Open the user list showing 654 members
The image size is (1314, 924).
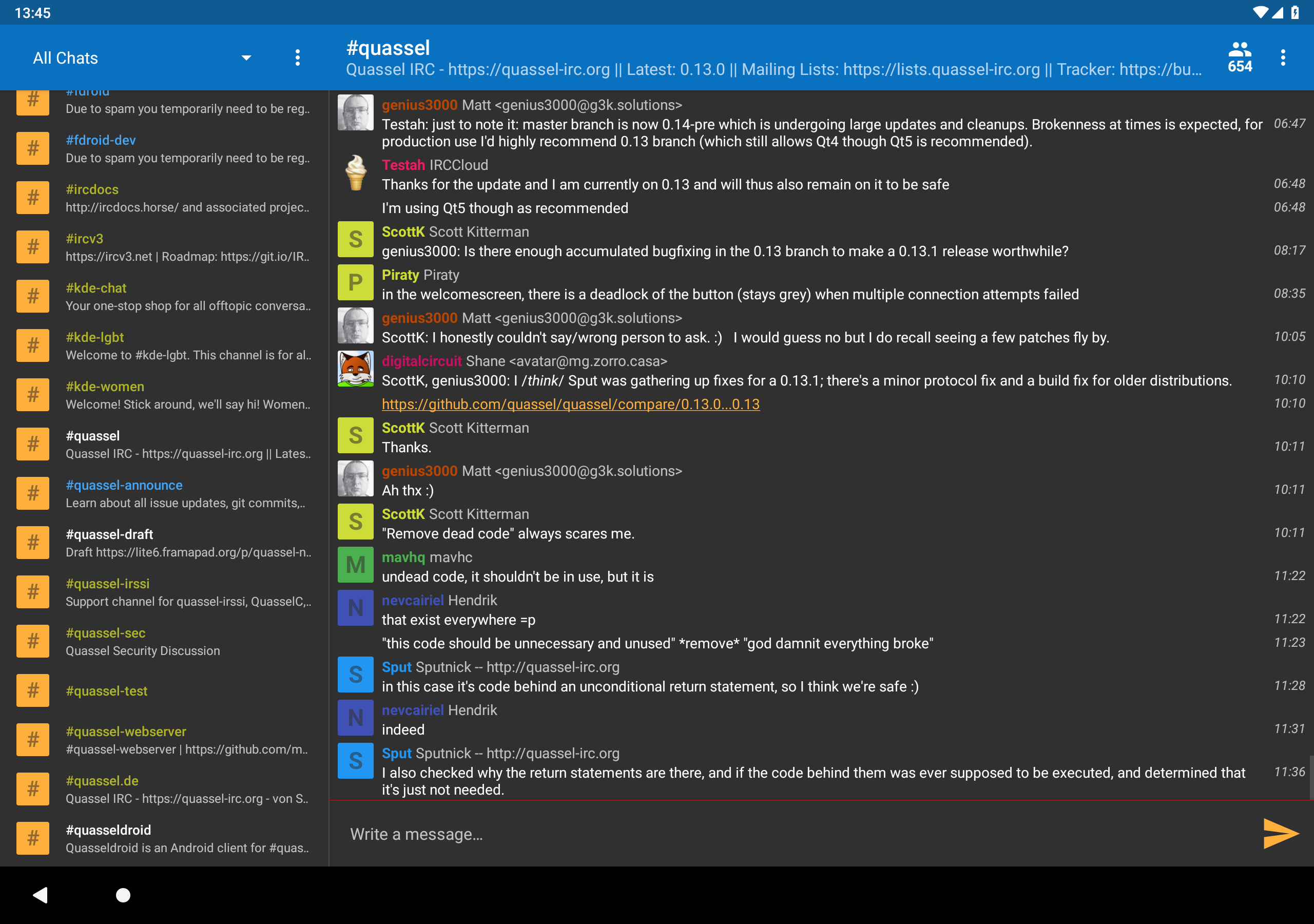point(1240,58)
